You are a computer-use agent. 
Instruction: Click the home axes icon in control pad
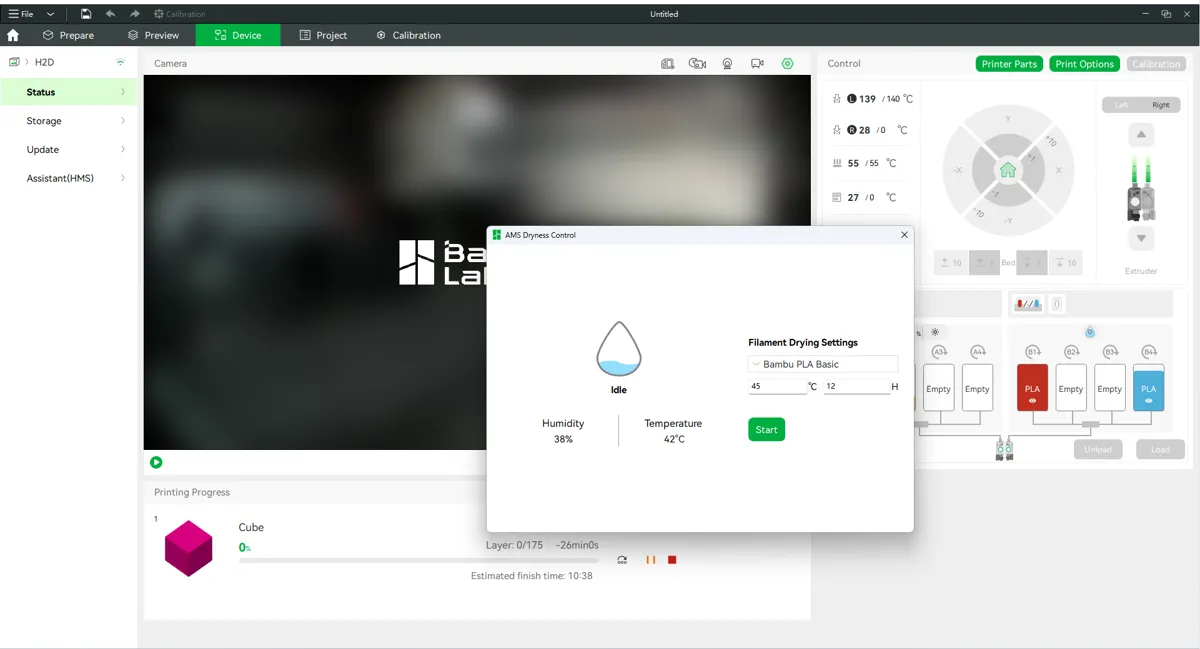point(1008,170)
